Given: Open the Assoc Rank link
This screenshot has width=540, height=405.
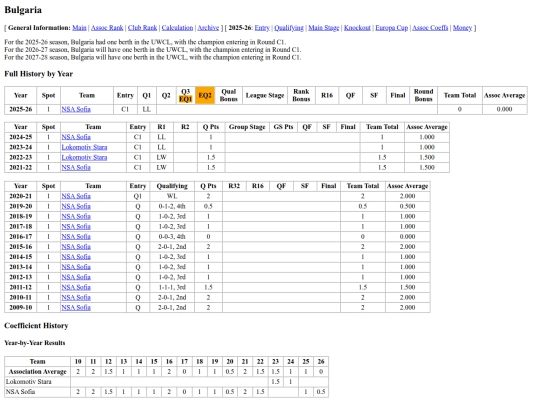Looking at the screenshot, I should tap(107, 28).
